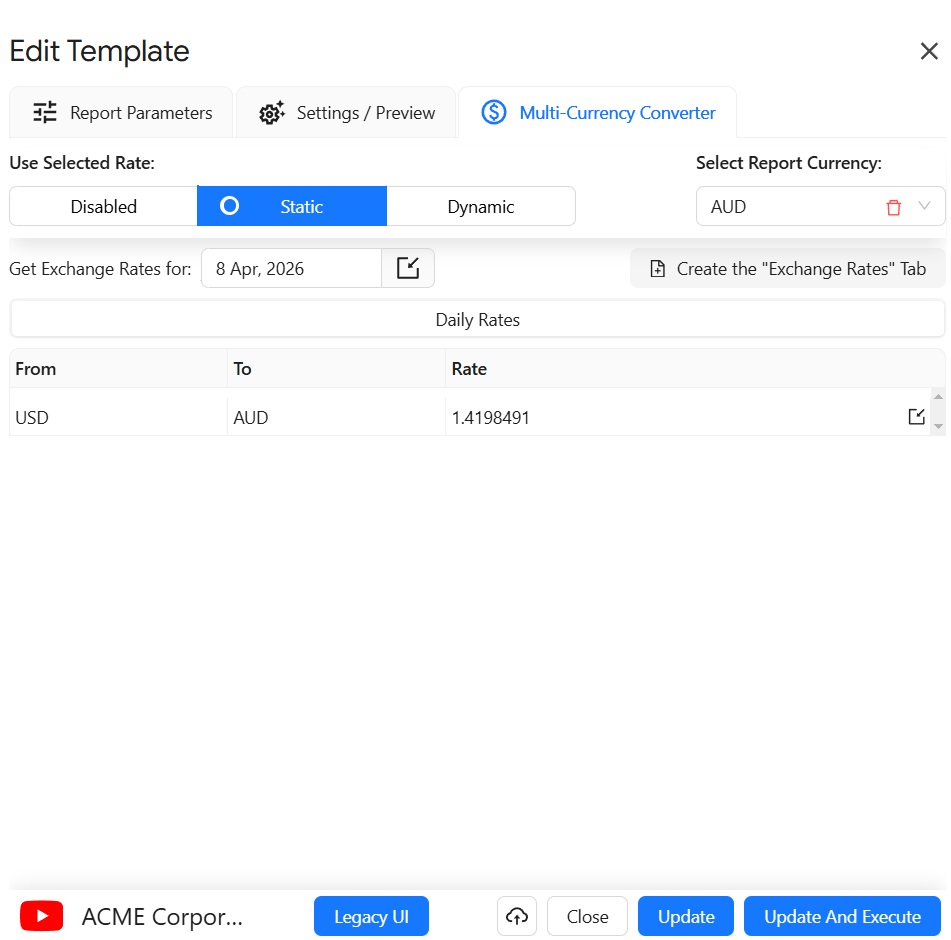Expand the Select Report Currency dropdown
Image resolution: width=951 pixels, height=940 pixels.
pyautogui.click(x=924, y=207)
